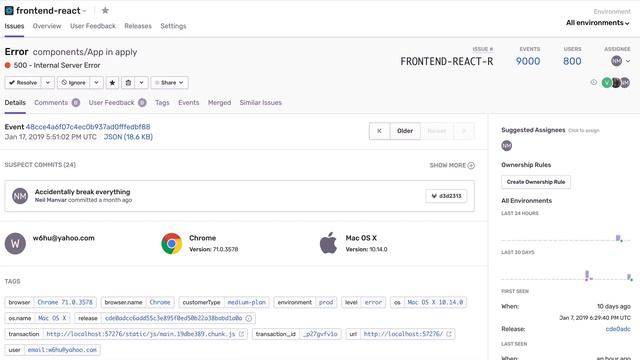Click the Ignore button
The width and height of the screenshot is (640, 360).
coord(73,82)
